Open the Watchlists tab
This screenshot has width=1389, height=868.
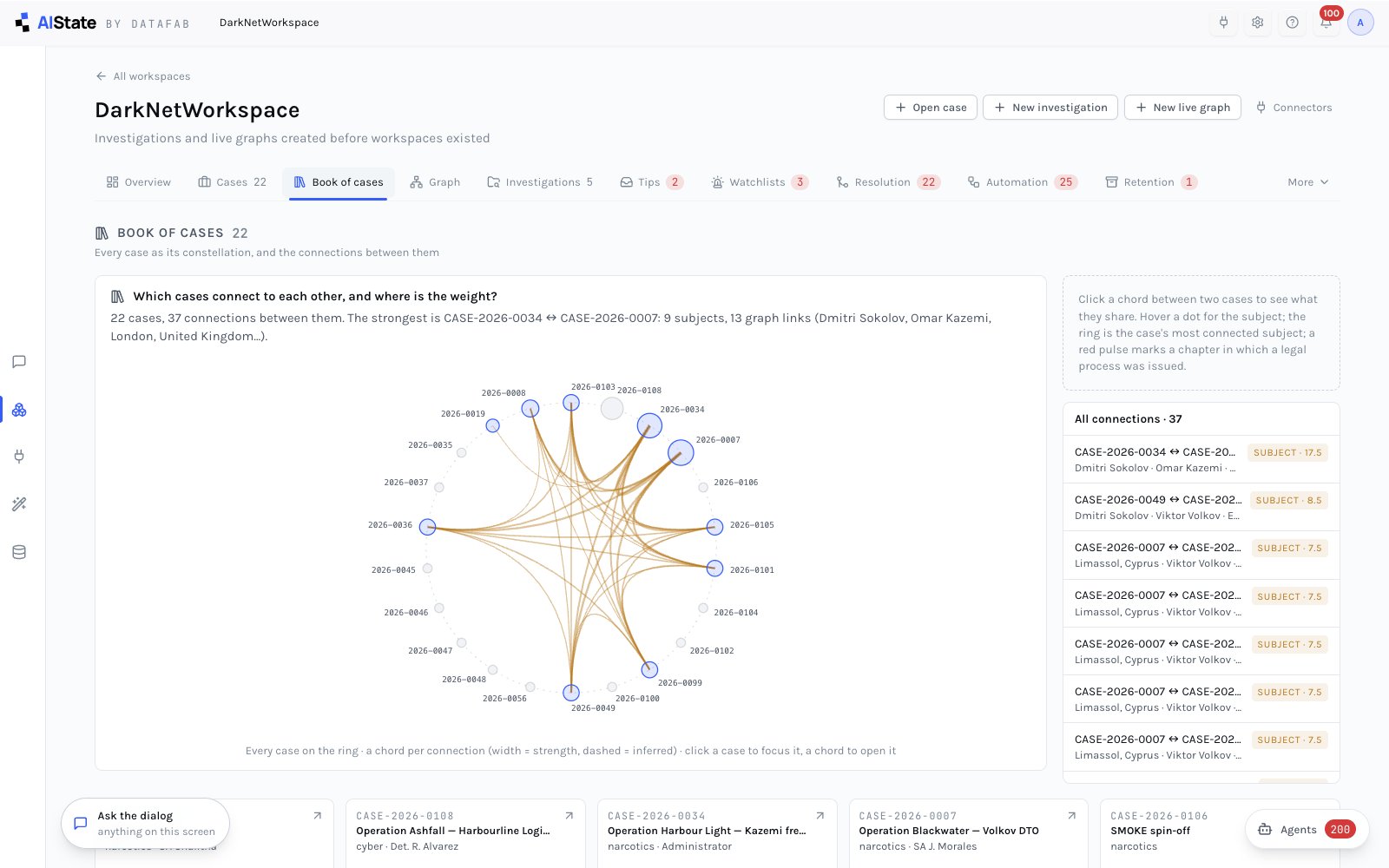760,182
